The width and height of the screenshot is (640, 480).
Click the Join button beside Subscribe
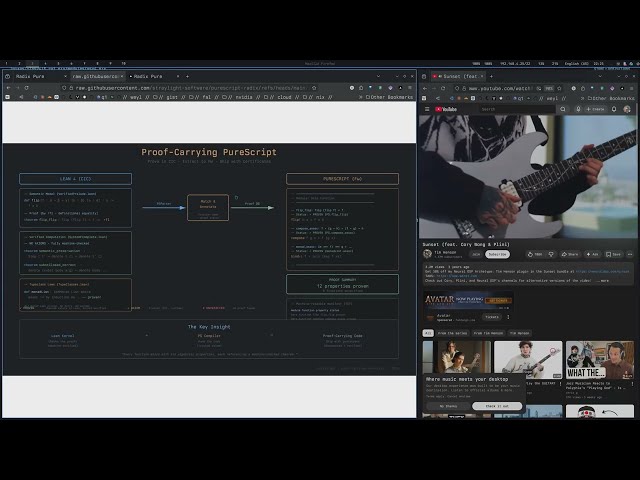pos(476,254)
